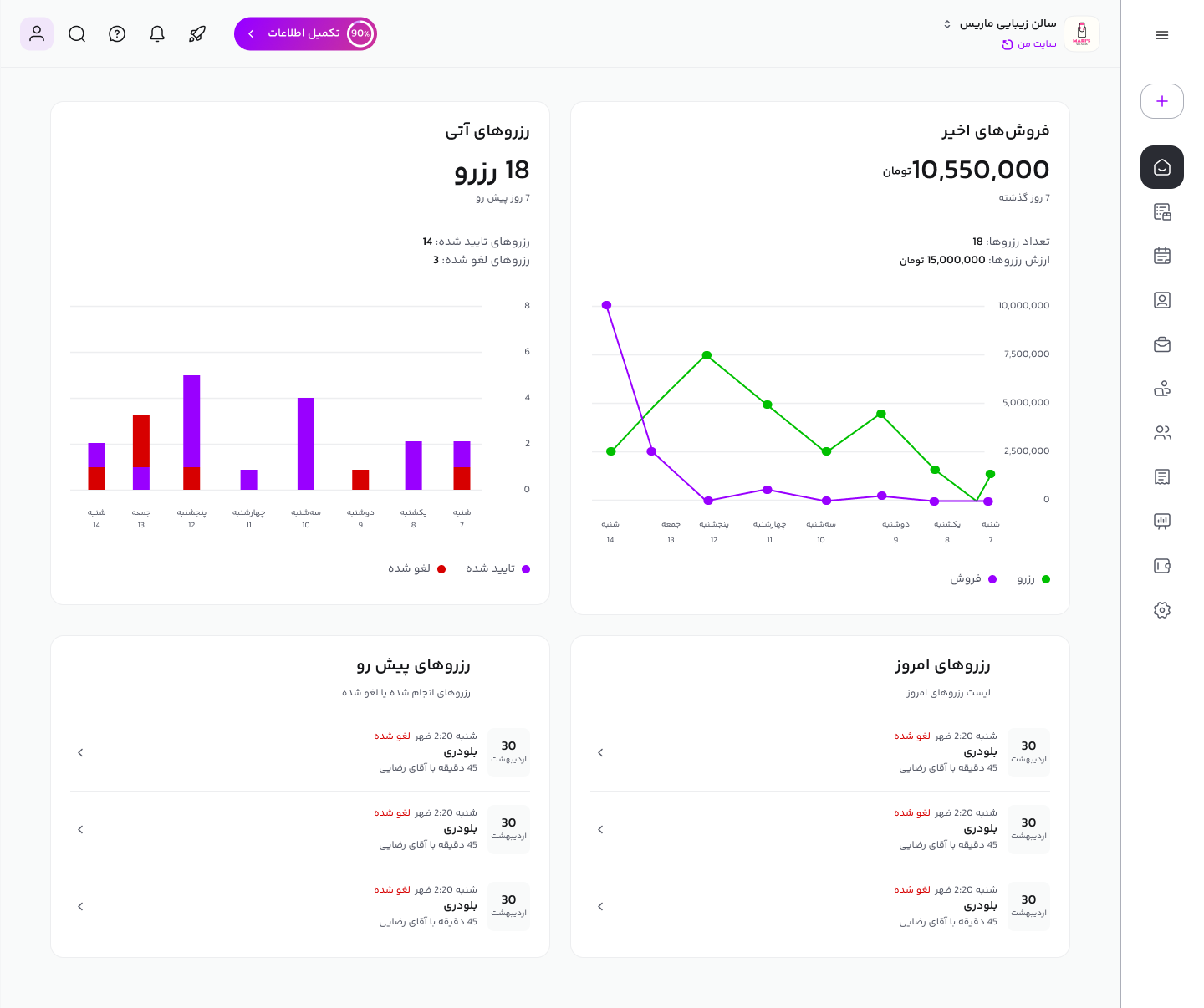
Task: Click the notifications bell icon
Action: coord(157,34)
